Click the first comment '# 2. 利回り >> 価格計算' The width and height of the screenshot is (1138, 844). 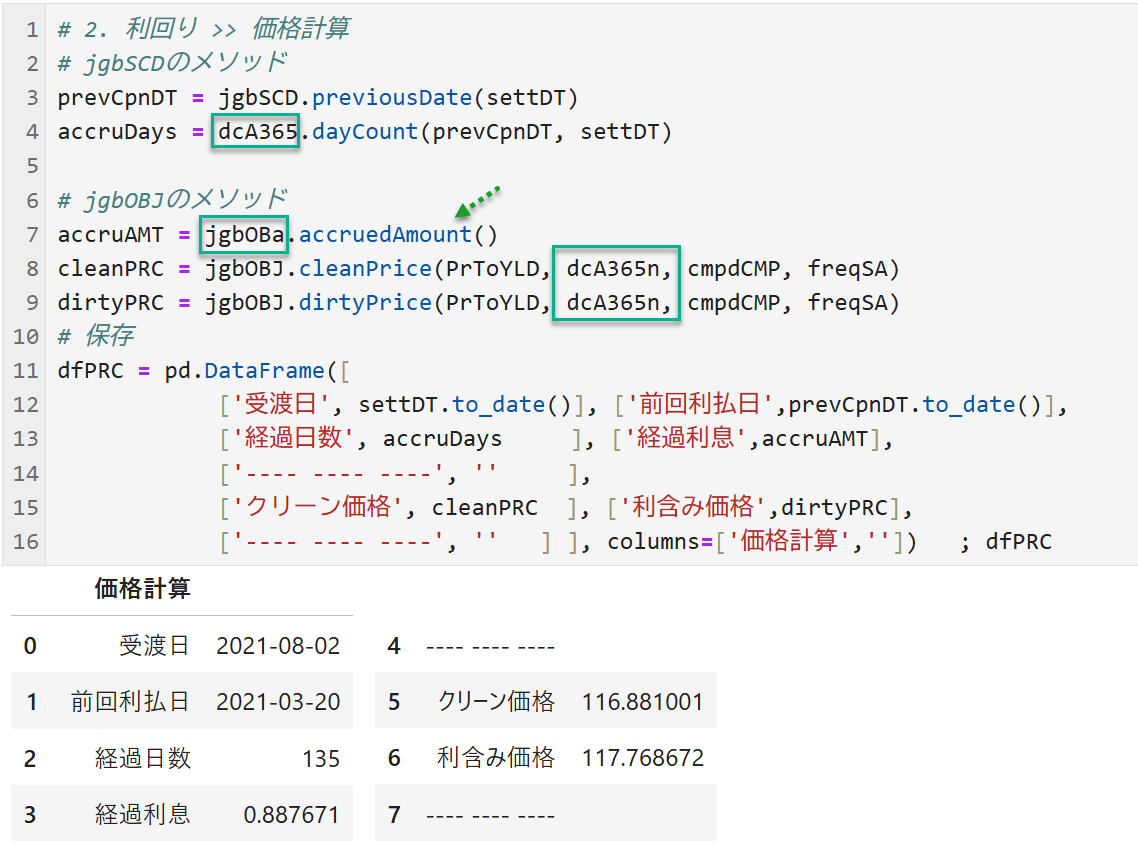tap(204, 29)
